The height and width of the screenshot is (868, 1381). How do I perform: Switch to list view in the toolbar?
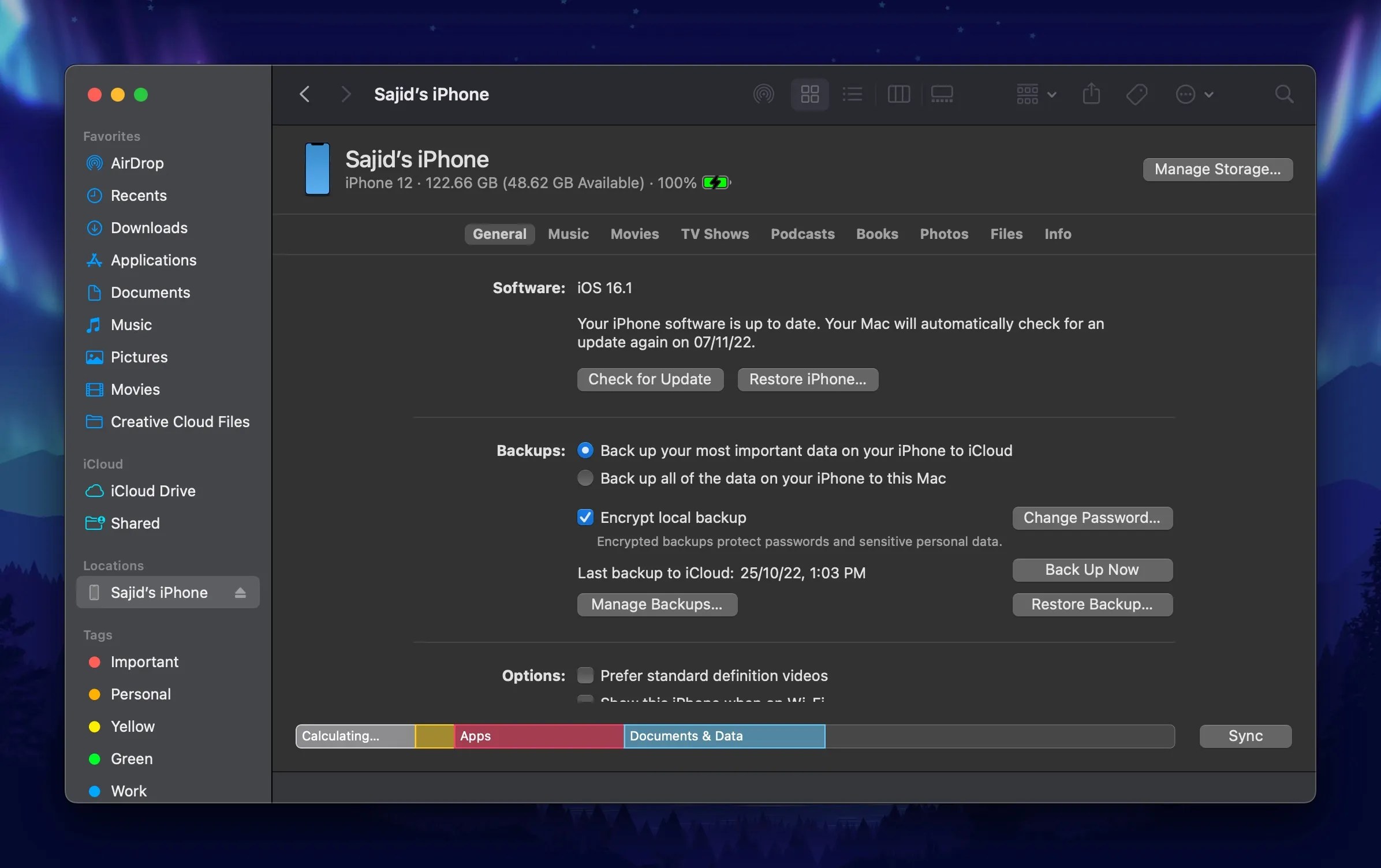click(853, 94)
